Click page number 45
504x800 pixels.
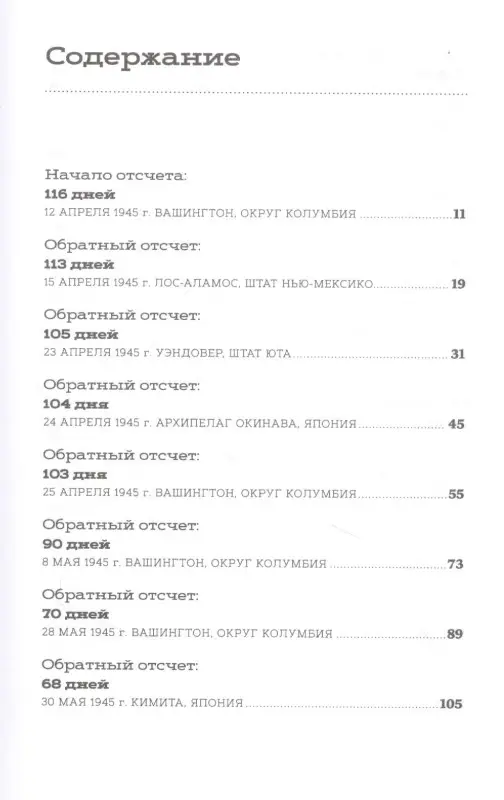click(456, 423)
